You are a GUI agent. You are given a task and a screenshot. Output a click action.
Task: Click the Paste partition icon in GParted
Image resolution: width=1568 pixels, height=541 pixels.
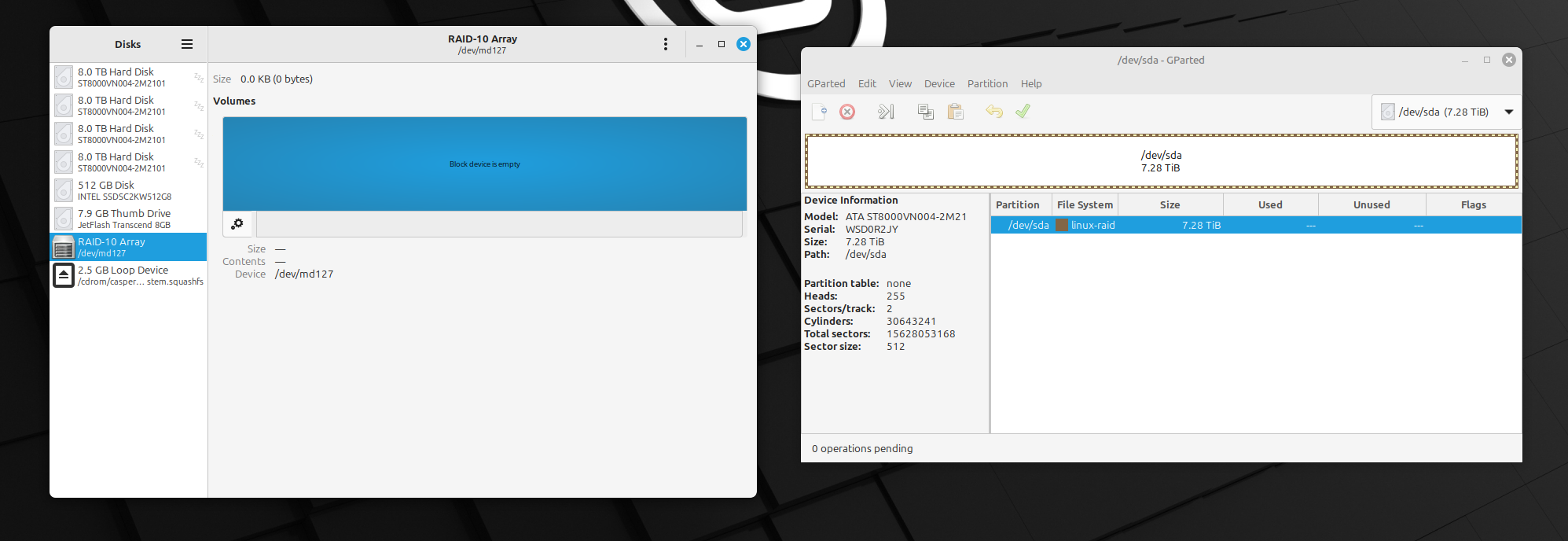pyautogui.click(x=956, y=112)
